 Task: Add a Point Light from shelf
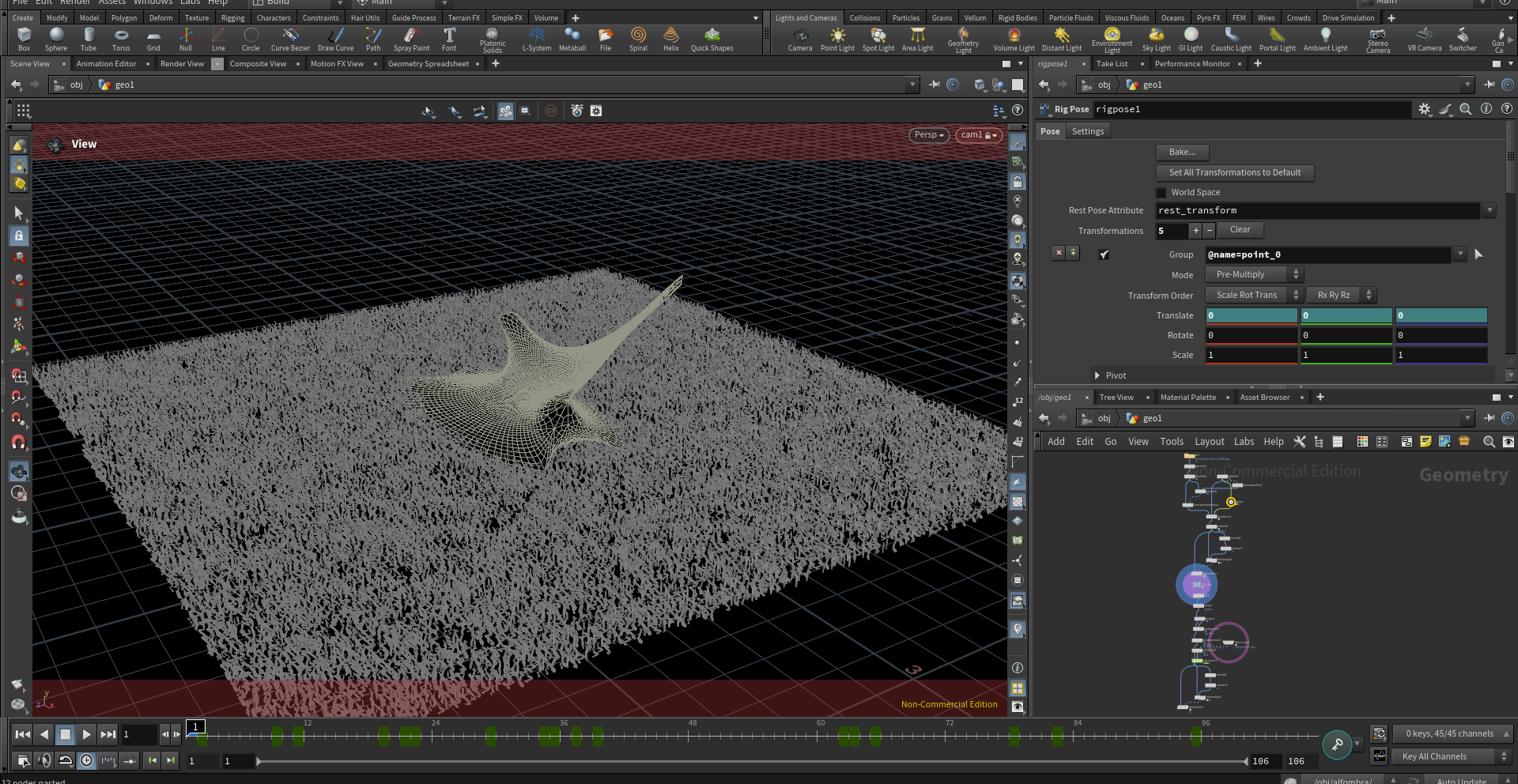tap(837, 40)
